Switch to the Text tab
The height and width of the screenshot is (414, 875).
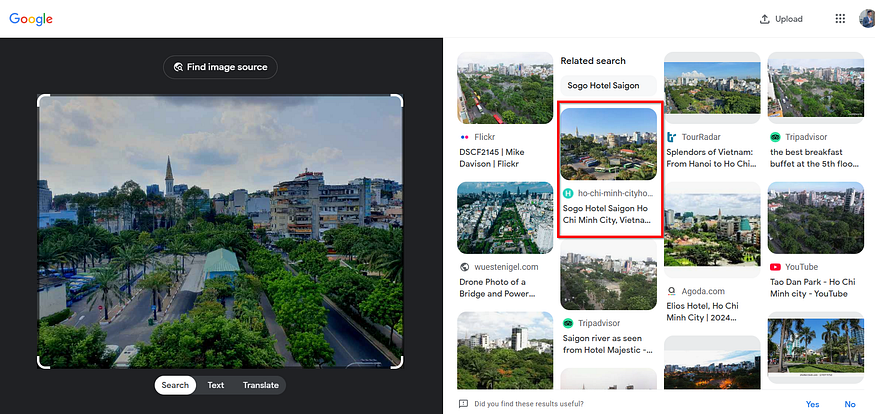215,385
